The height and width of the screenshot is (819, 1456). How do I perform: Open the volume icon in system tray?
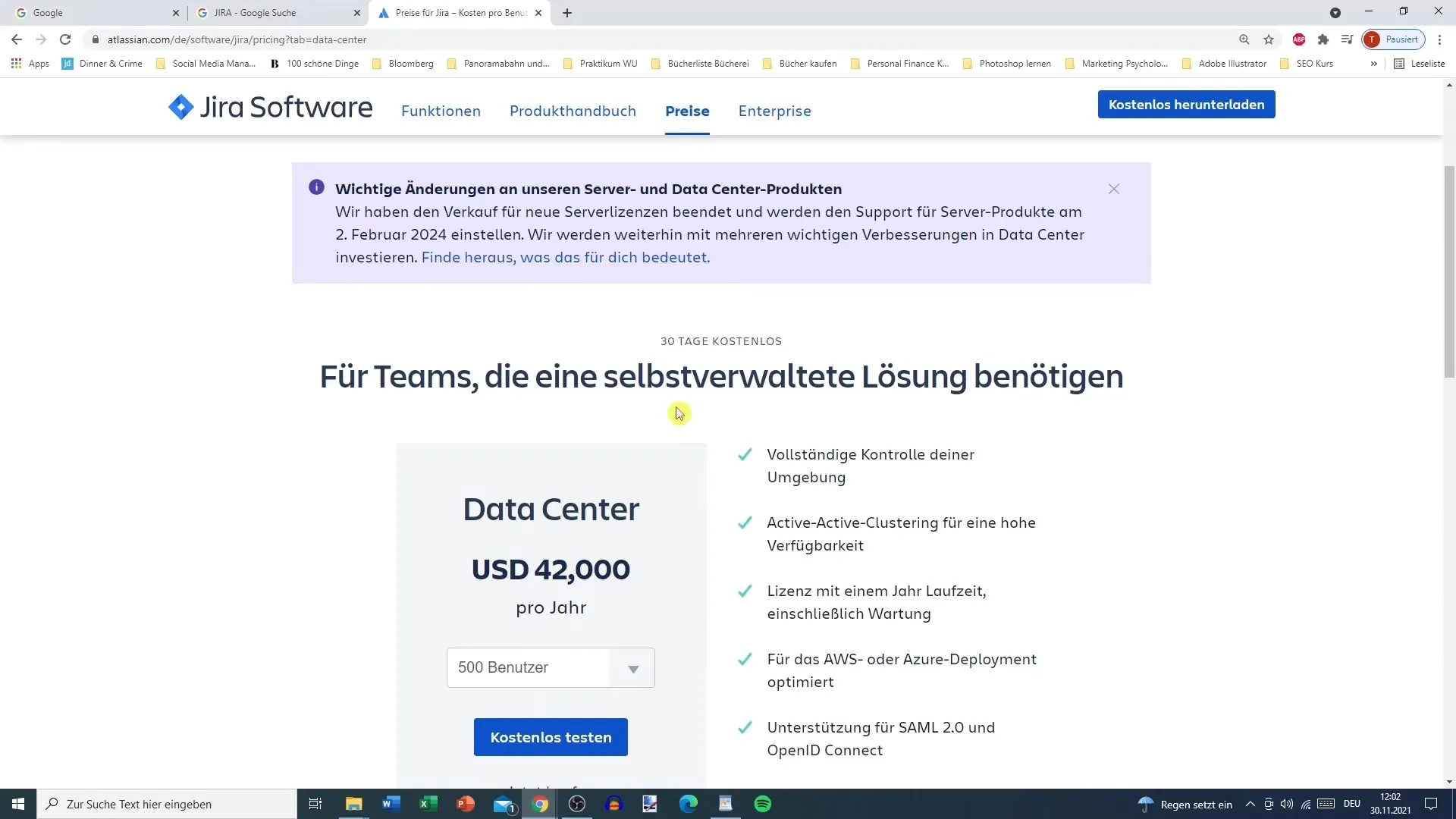point(1287,804)
